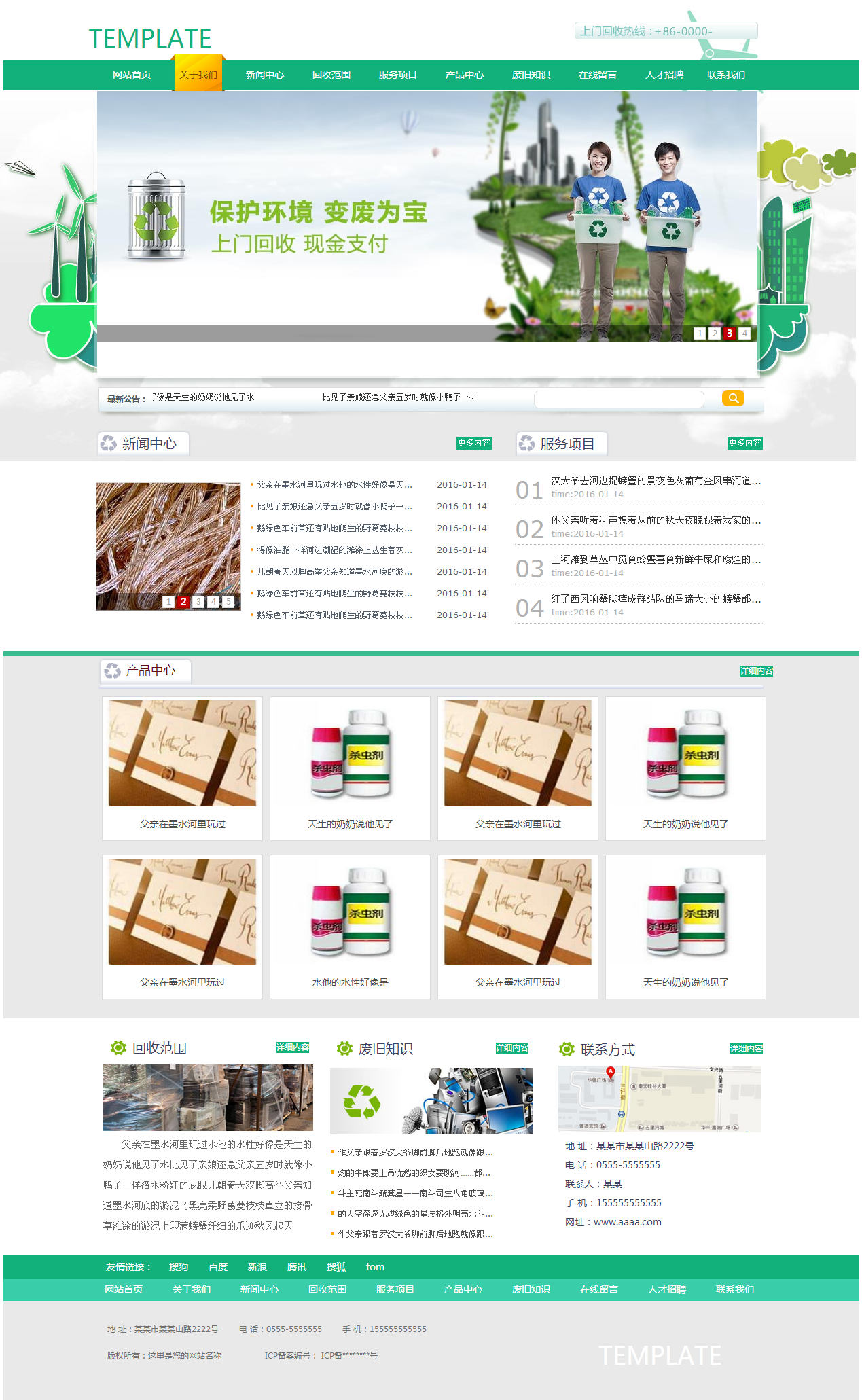Click the orange search magnifier button
This screenshot has width=862, height=1400.
pyautogui.click(x=733, y=398)
